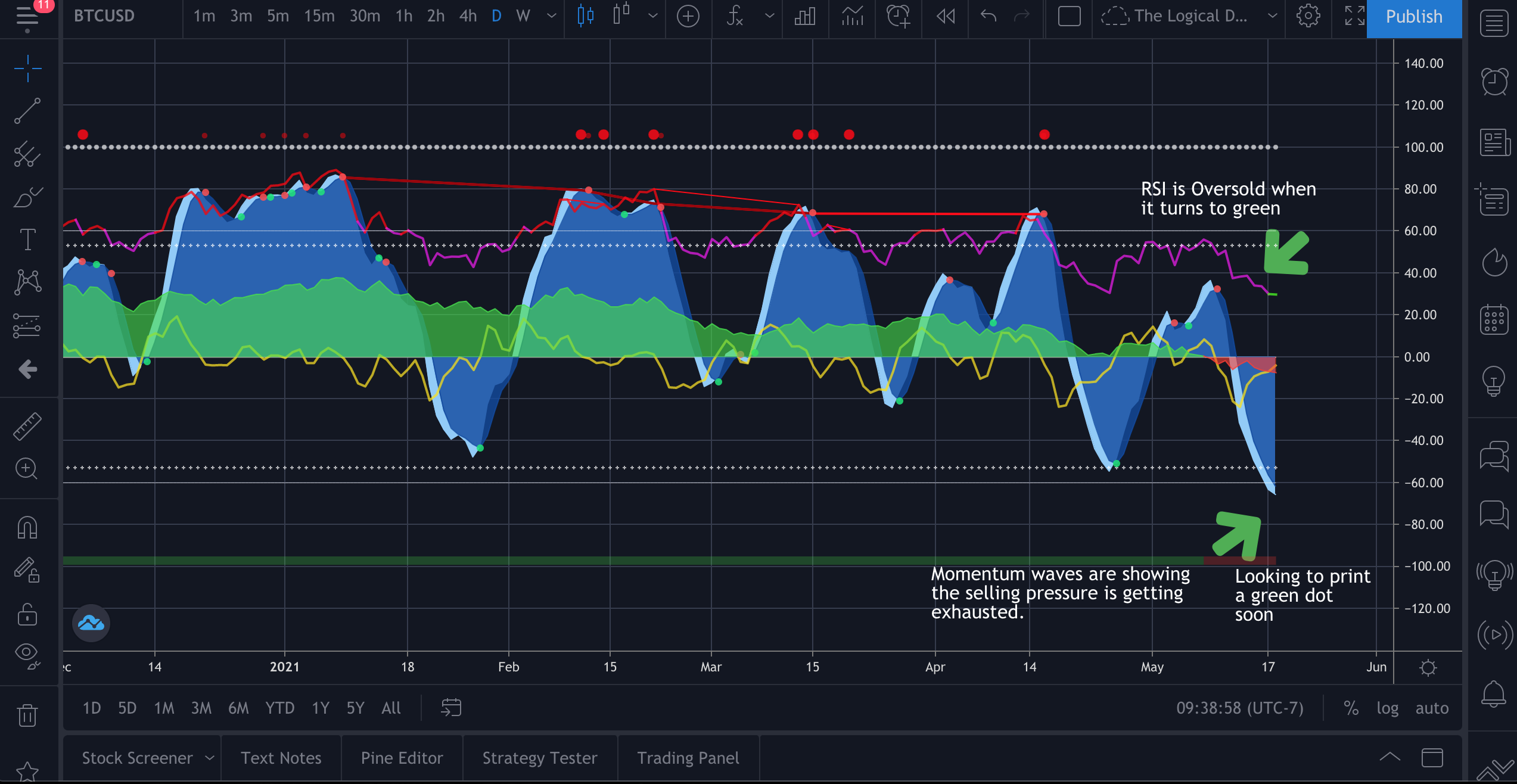
Task: Expand the Stock Screener dropdown arrow
Action: tap(210, 758)
